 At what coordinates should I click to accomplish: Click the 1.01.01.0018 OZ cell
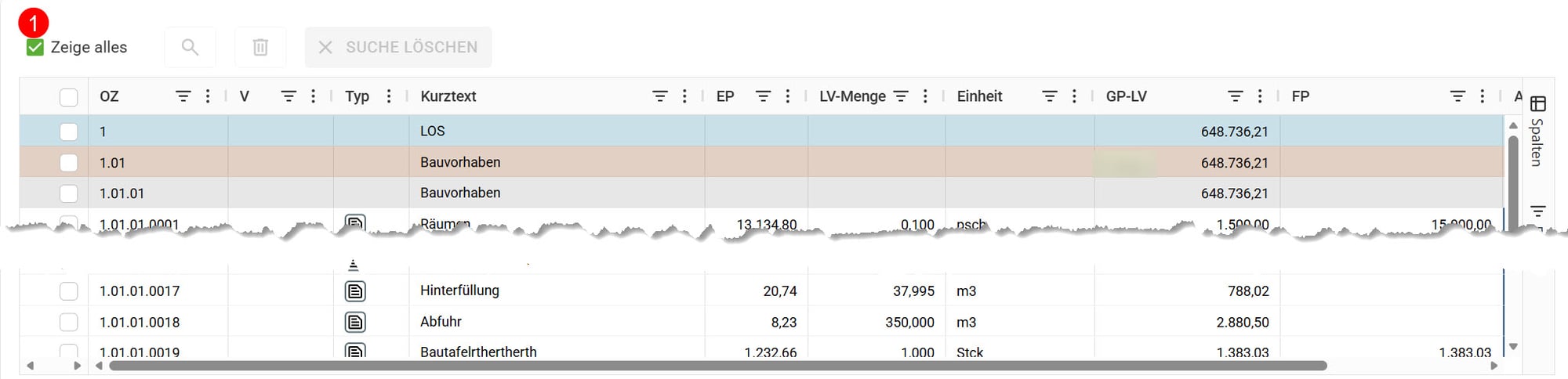click(158, 322)
